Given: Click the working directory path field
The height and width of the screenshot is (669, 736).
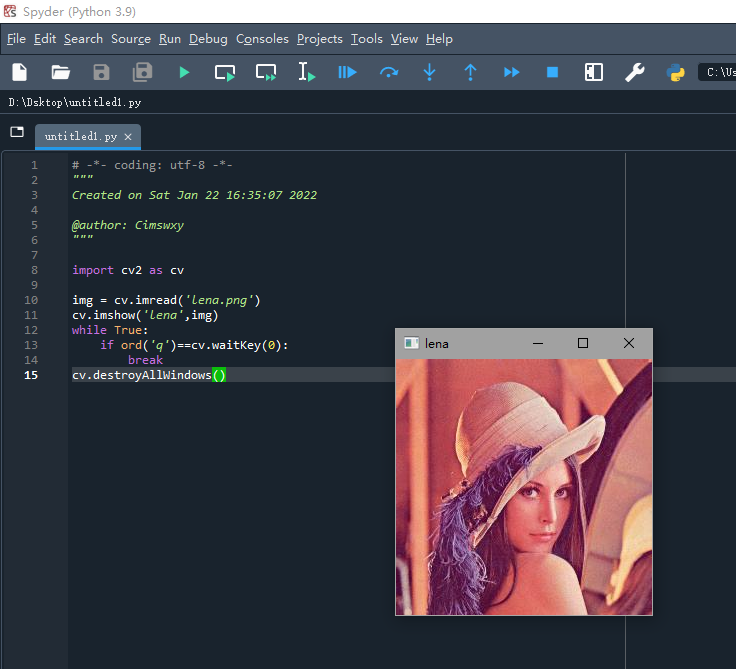Looking at the screenshot, I should tap(717, 72).
